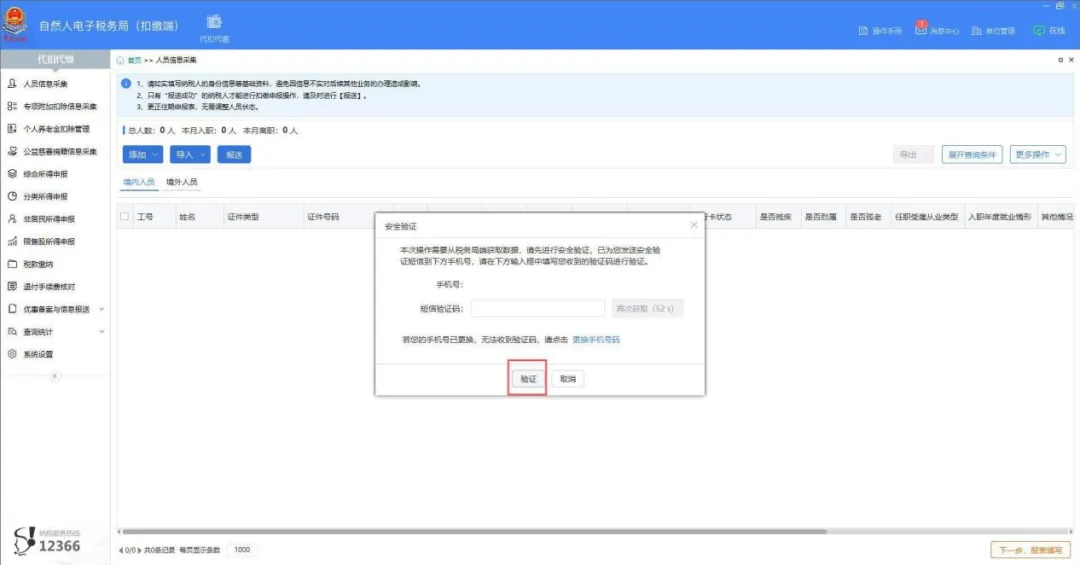This screenshot has height=565, width=1080.
Task: Click the 任职受雇从业类型 column header
Action: pyautogui.click(x=926, y=216)
